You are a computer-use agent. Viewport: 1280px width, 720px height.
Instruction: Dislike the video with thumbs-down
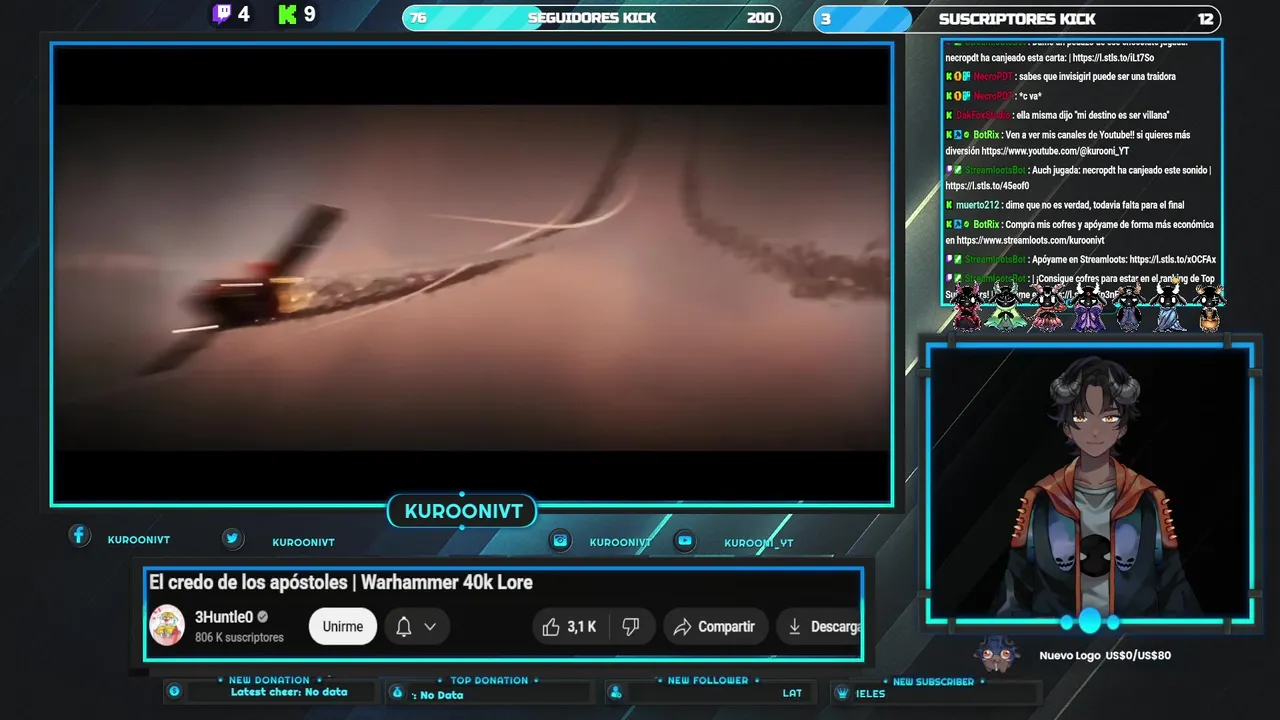[x=631, y=627]
